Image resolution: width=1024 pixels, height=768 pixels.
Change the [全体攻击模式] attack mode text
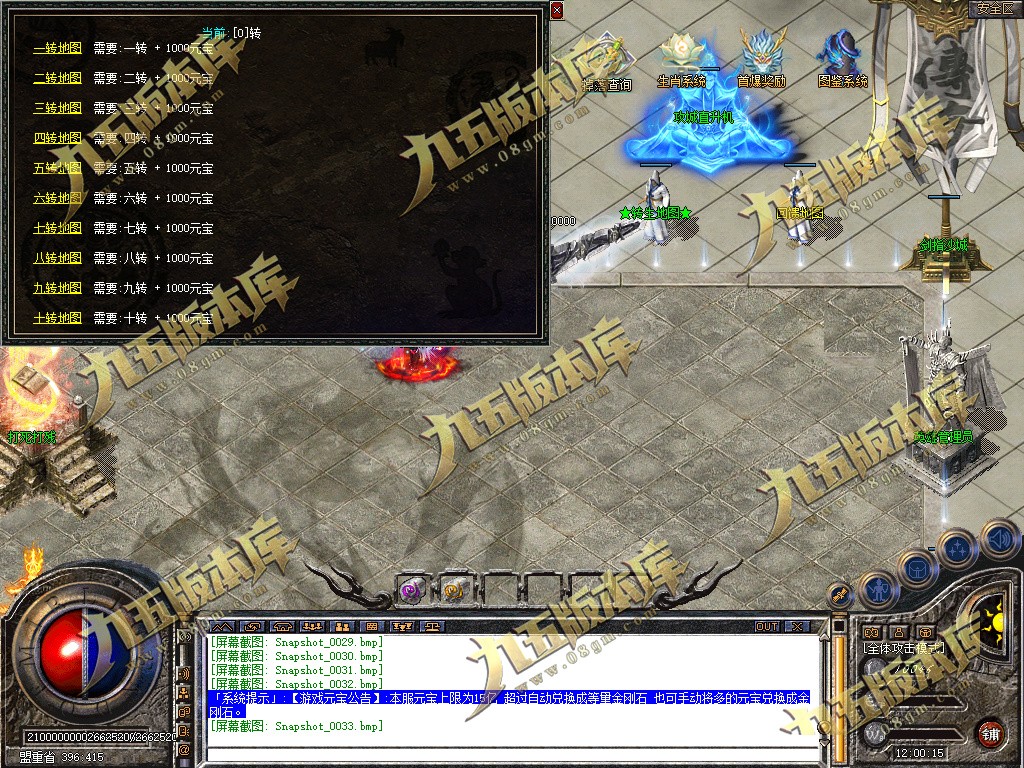(x=904, y=648)
